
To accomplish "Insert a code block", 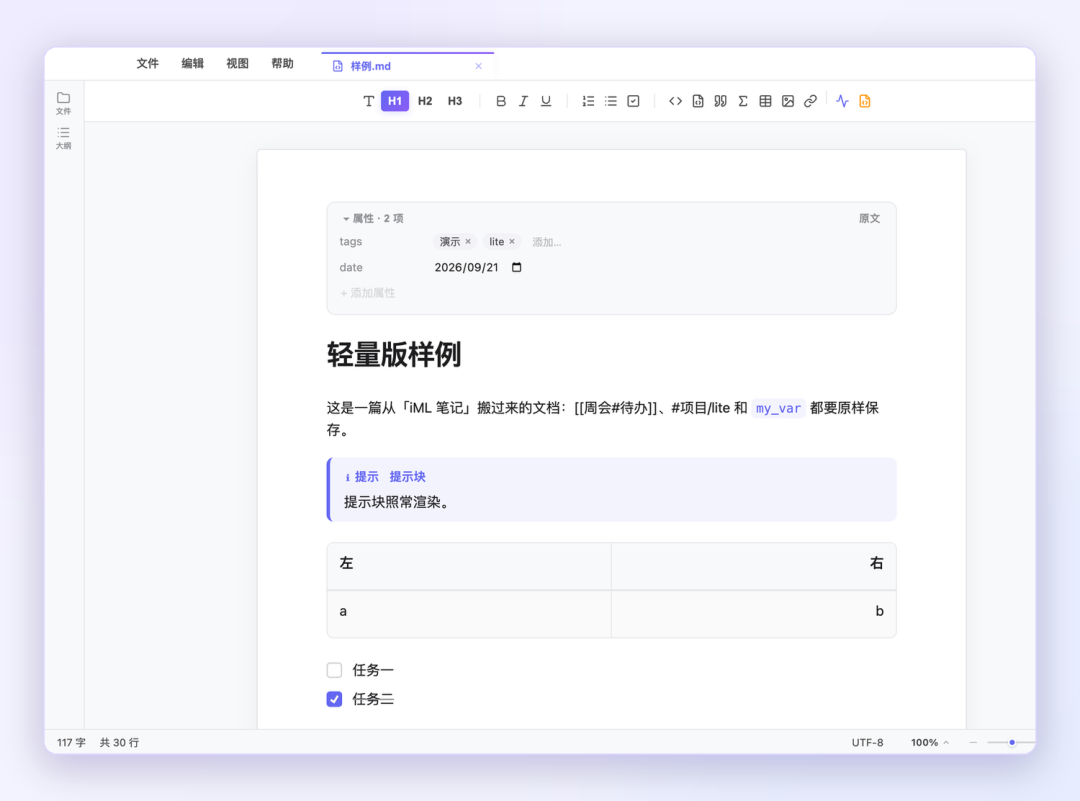I will tap(698, 101).
